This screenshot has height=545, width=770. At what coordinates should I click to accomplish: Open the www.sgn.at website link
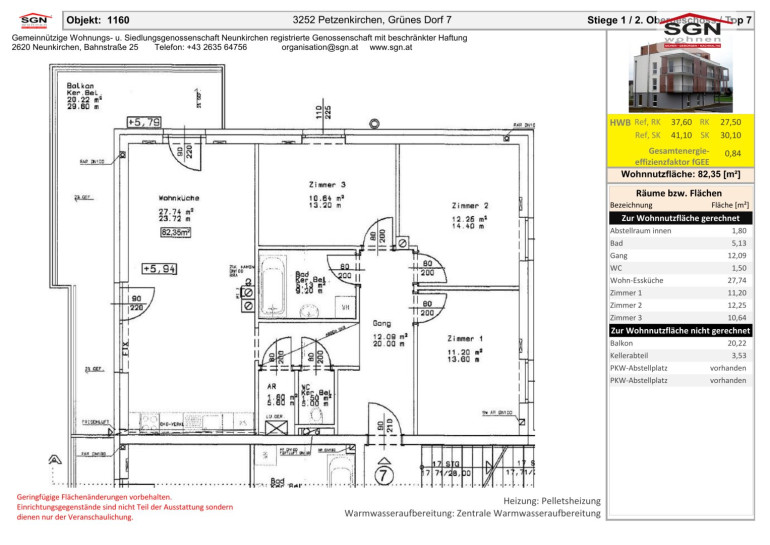[x=391, y=48]
